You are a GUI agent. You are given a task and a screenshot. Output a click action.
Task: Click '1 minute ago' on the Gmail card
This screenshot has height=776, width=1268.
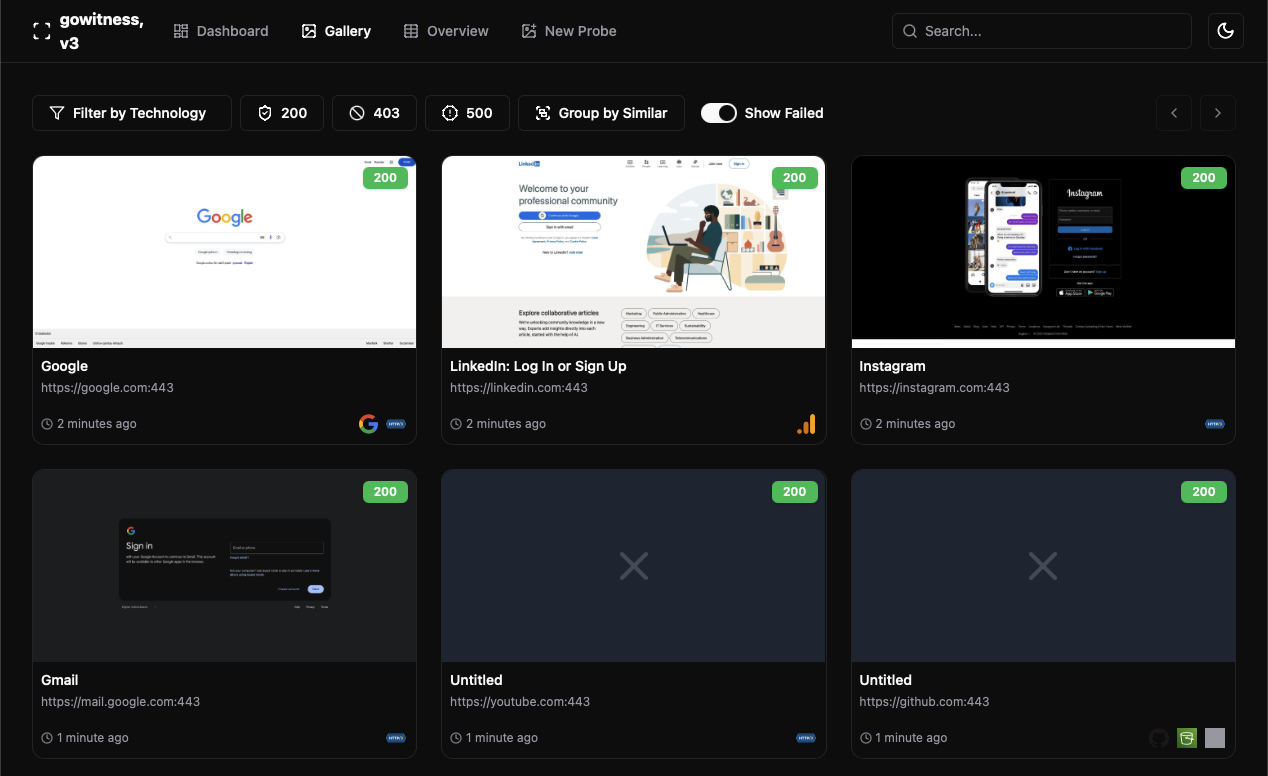[x=93, y=738]
